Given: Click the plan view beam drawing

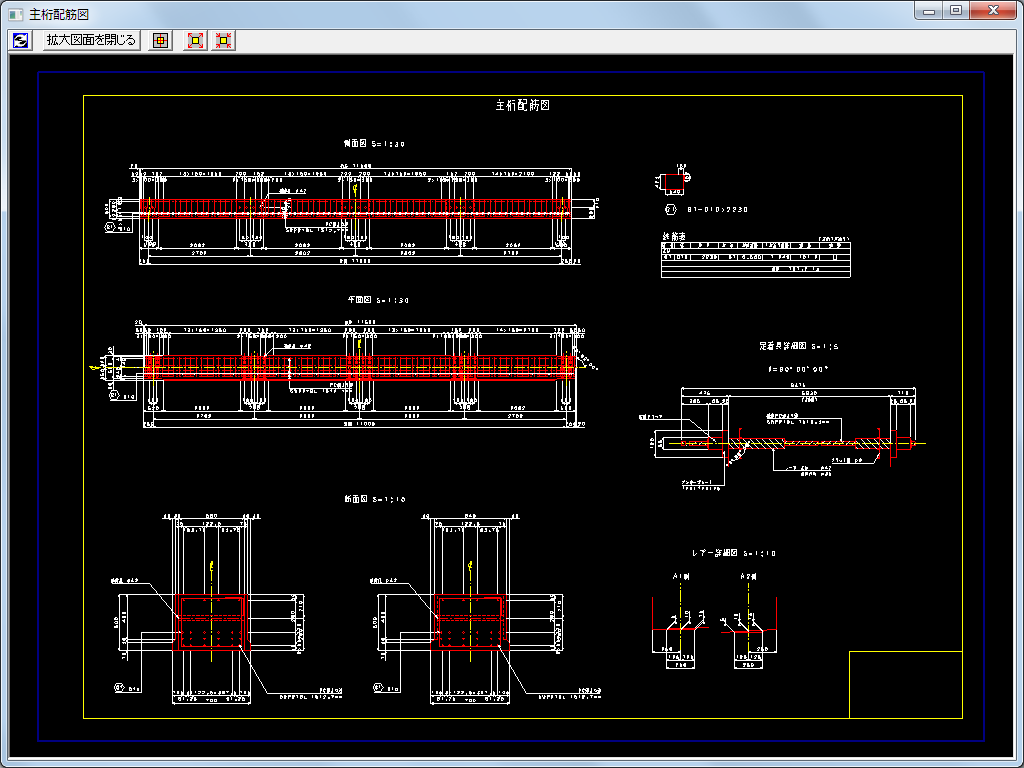Looking at the screenshot, I should tap(360, 366).
